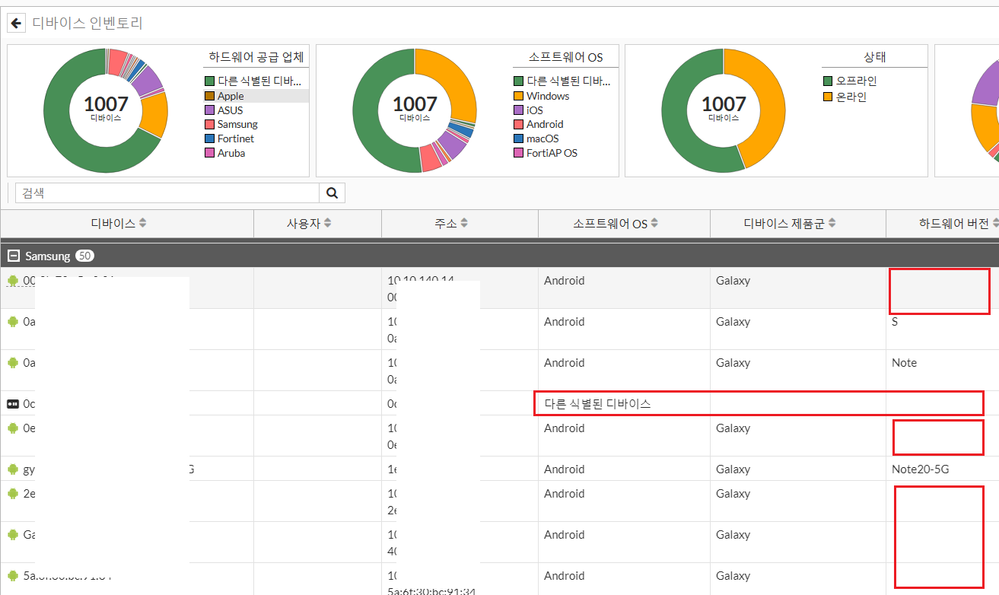Select Note20-5G hardware version cell
Viewport: 999px width, 595px height.
pos(920,470)
